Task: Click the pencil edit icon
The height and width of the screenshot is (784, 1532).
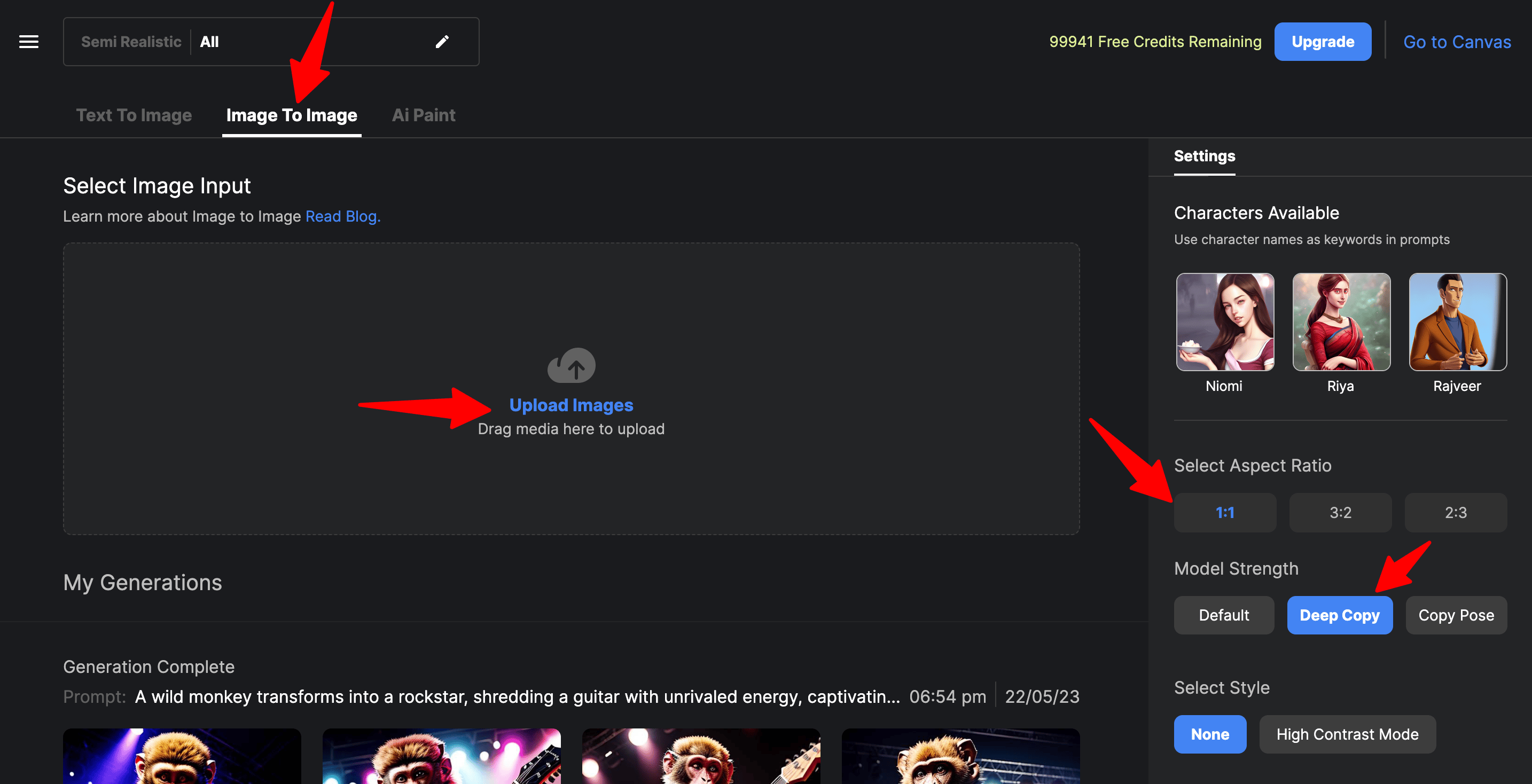Action: pyautogui.click(x=442, y=42)
